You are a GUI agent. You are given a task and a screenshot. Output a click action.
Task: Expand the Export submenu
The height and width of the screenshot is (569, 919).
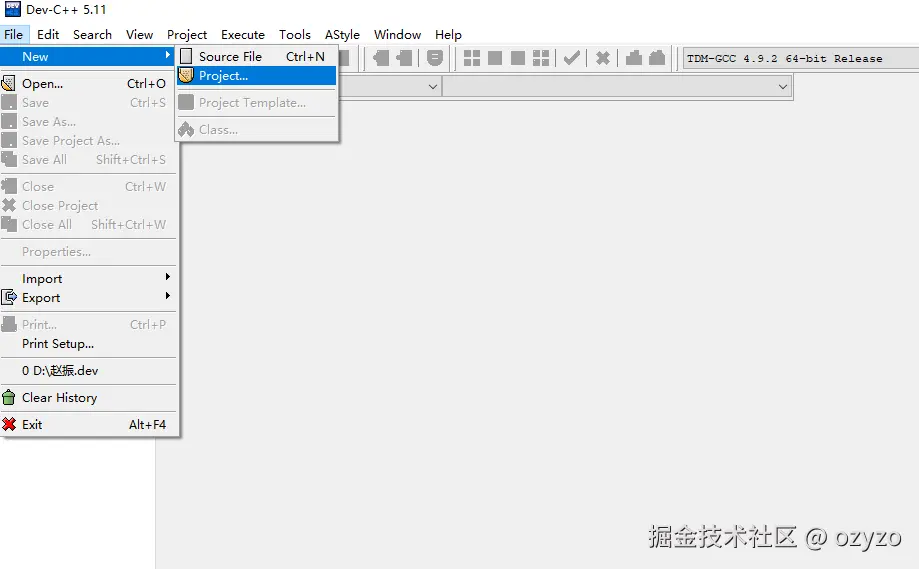[x=88, y=298]
